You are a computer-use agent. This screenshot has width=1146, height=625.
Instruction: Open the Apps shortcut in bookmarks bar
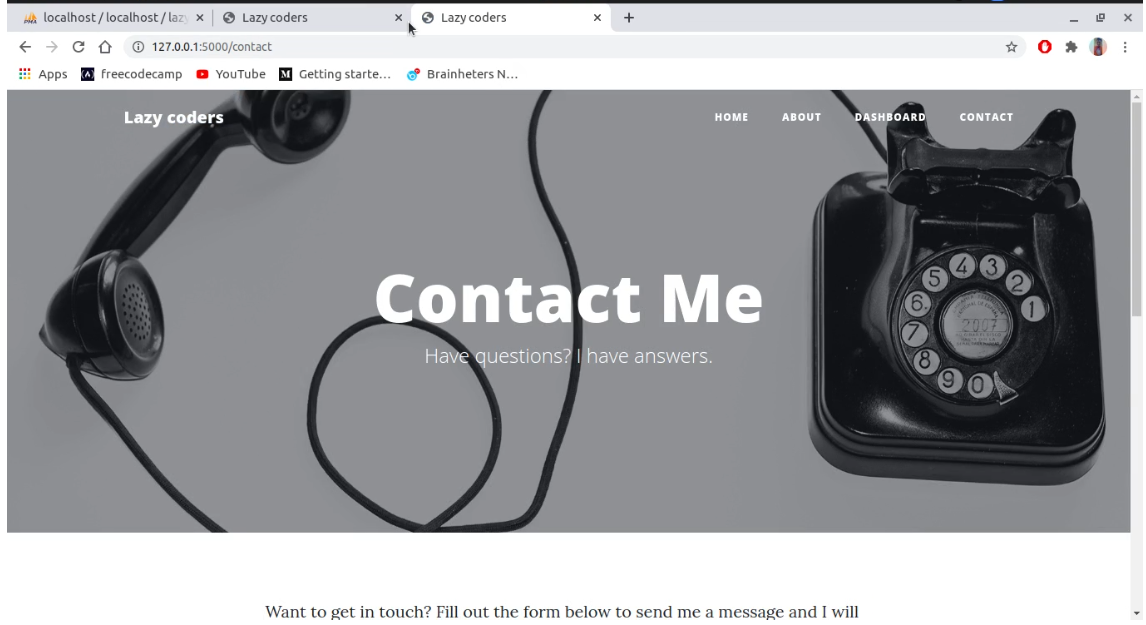click(x=43, y=74)
